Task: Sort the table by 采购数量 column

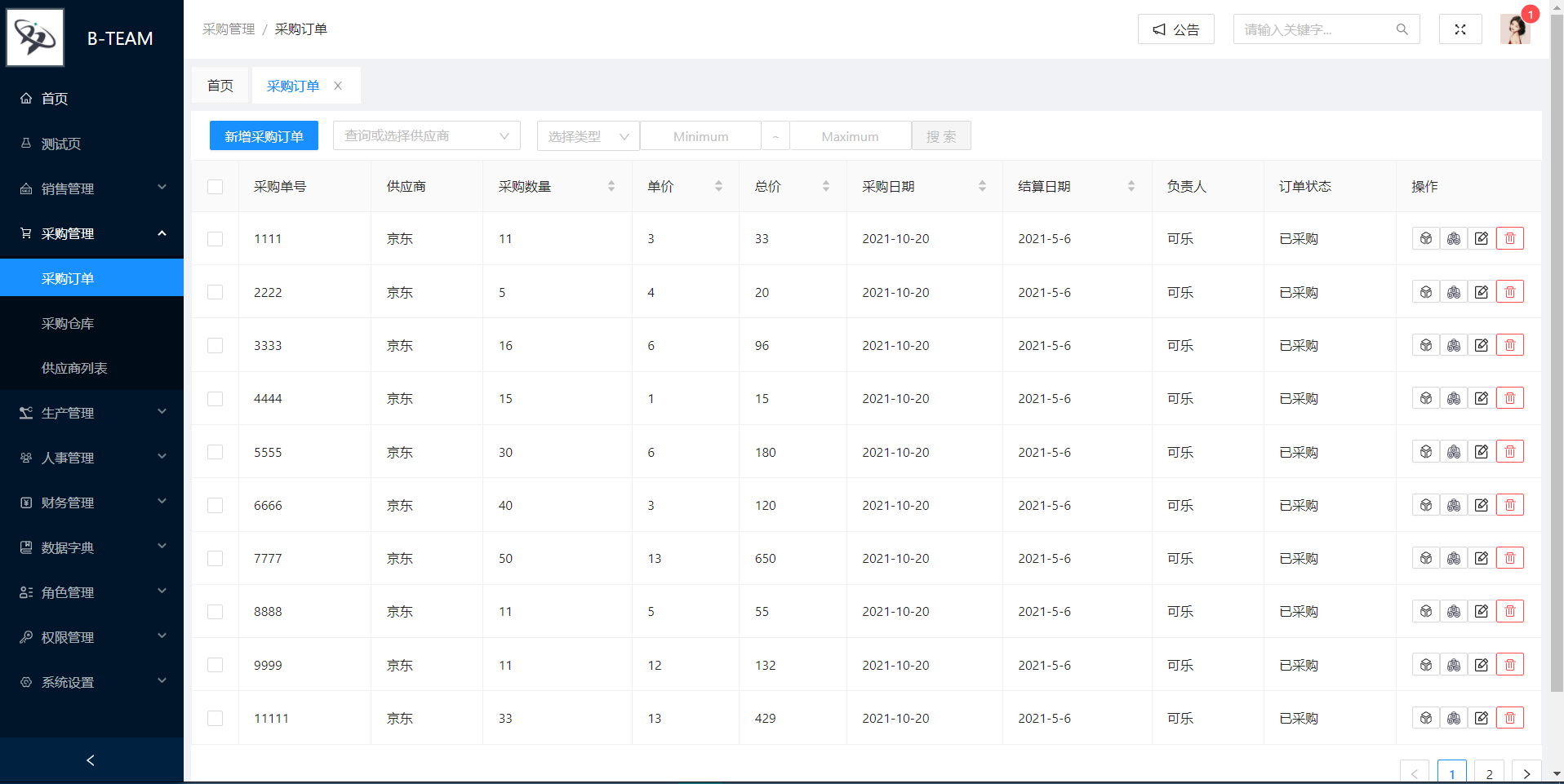Action: point(611,186)
